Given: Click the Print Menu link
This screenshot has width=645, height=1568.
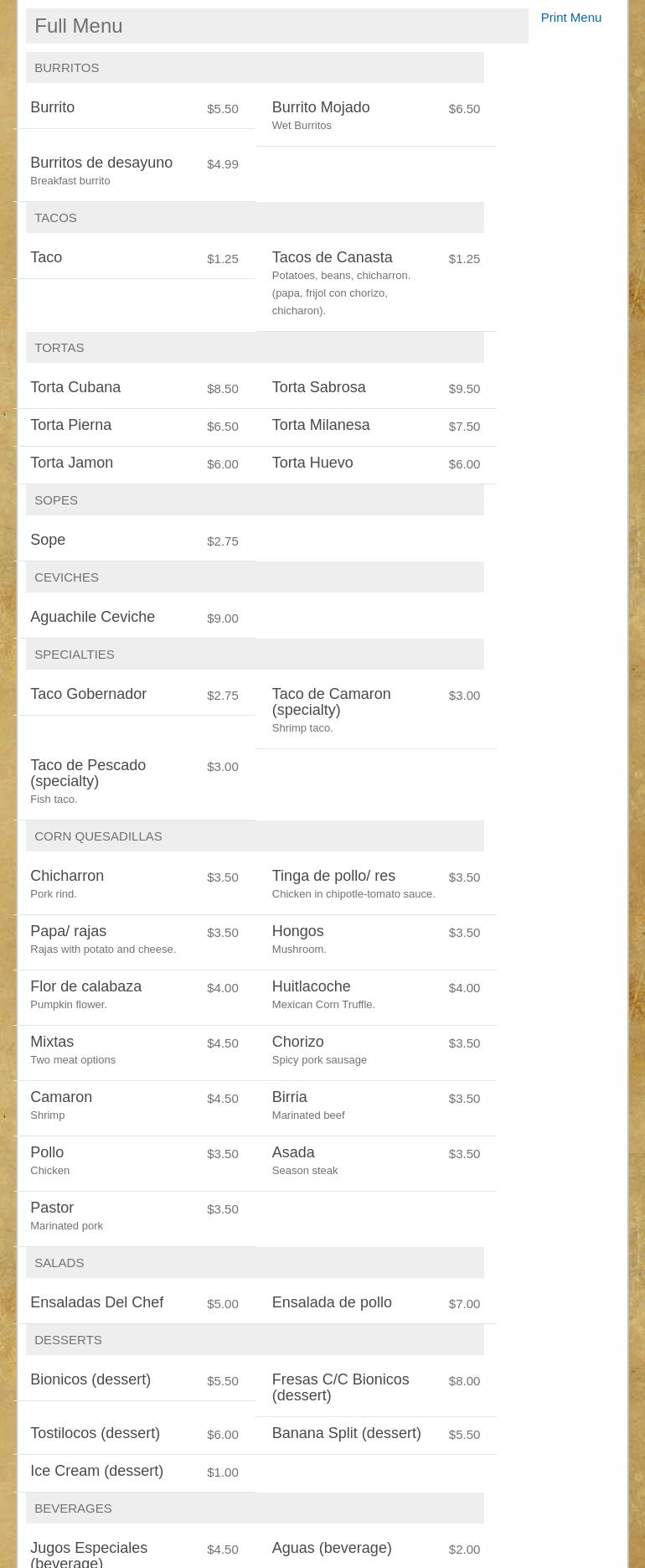Looking at the screenshot, I should coord(570,18).
